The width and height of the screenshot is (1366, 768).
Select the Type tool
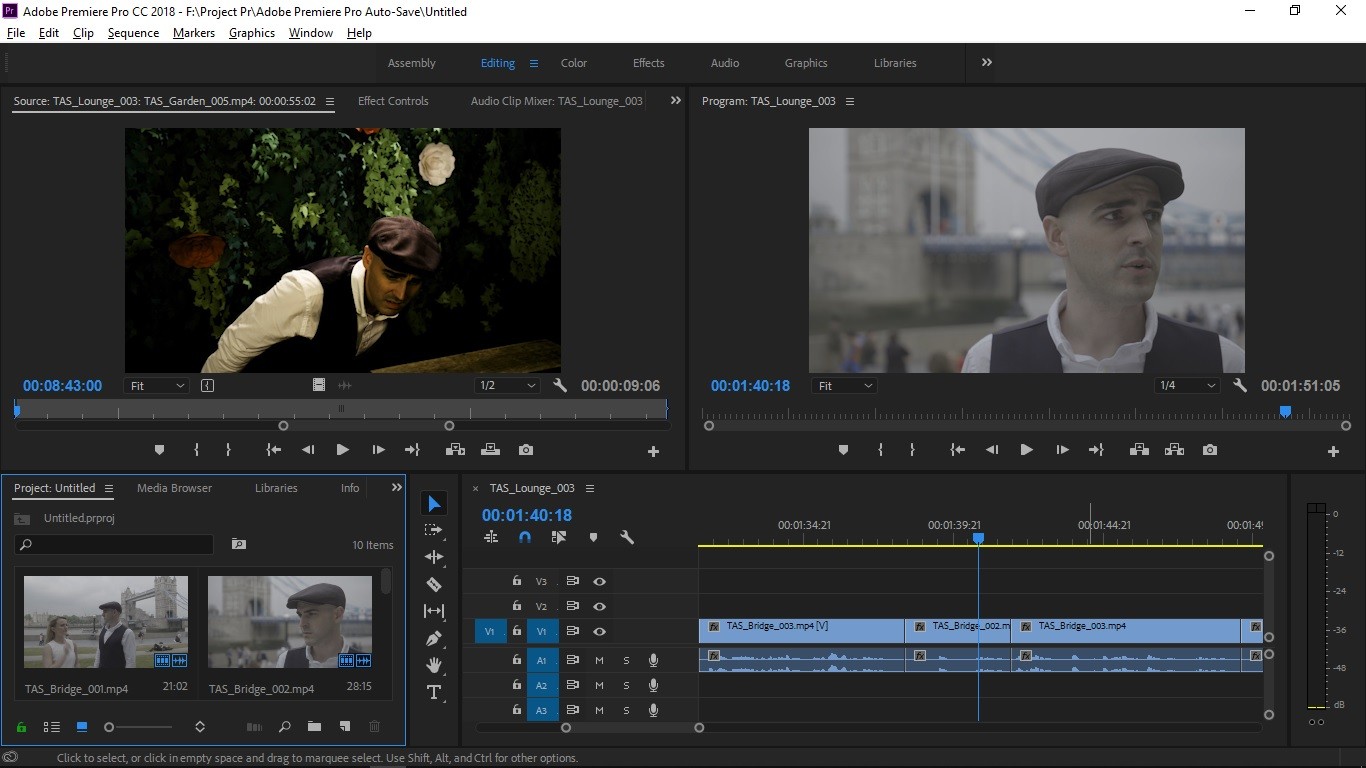tap(434, 692)
